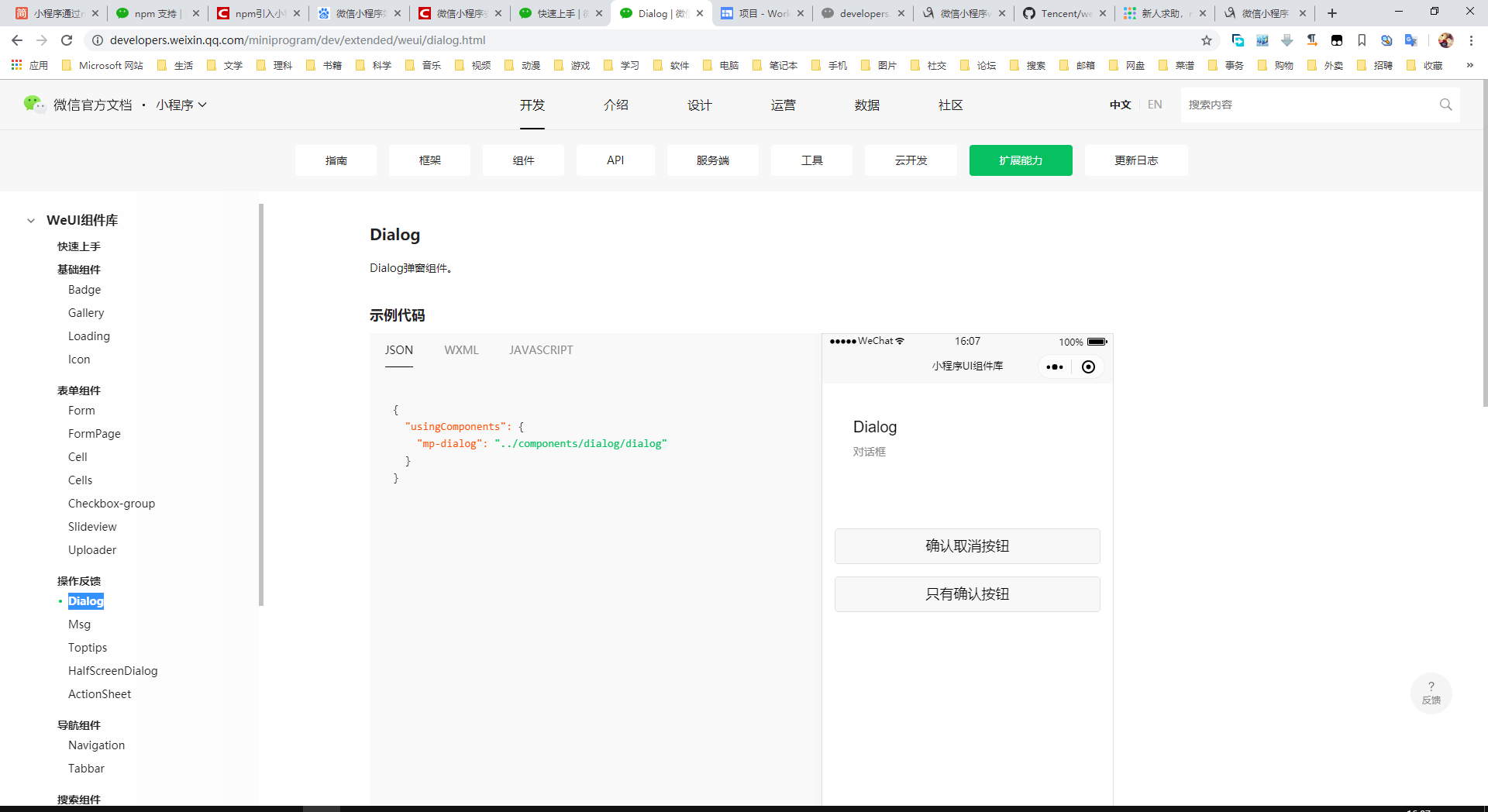Open browser downloads from toolbar icon
The image size is (1488, 812).
point(1287,40)
